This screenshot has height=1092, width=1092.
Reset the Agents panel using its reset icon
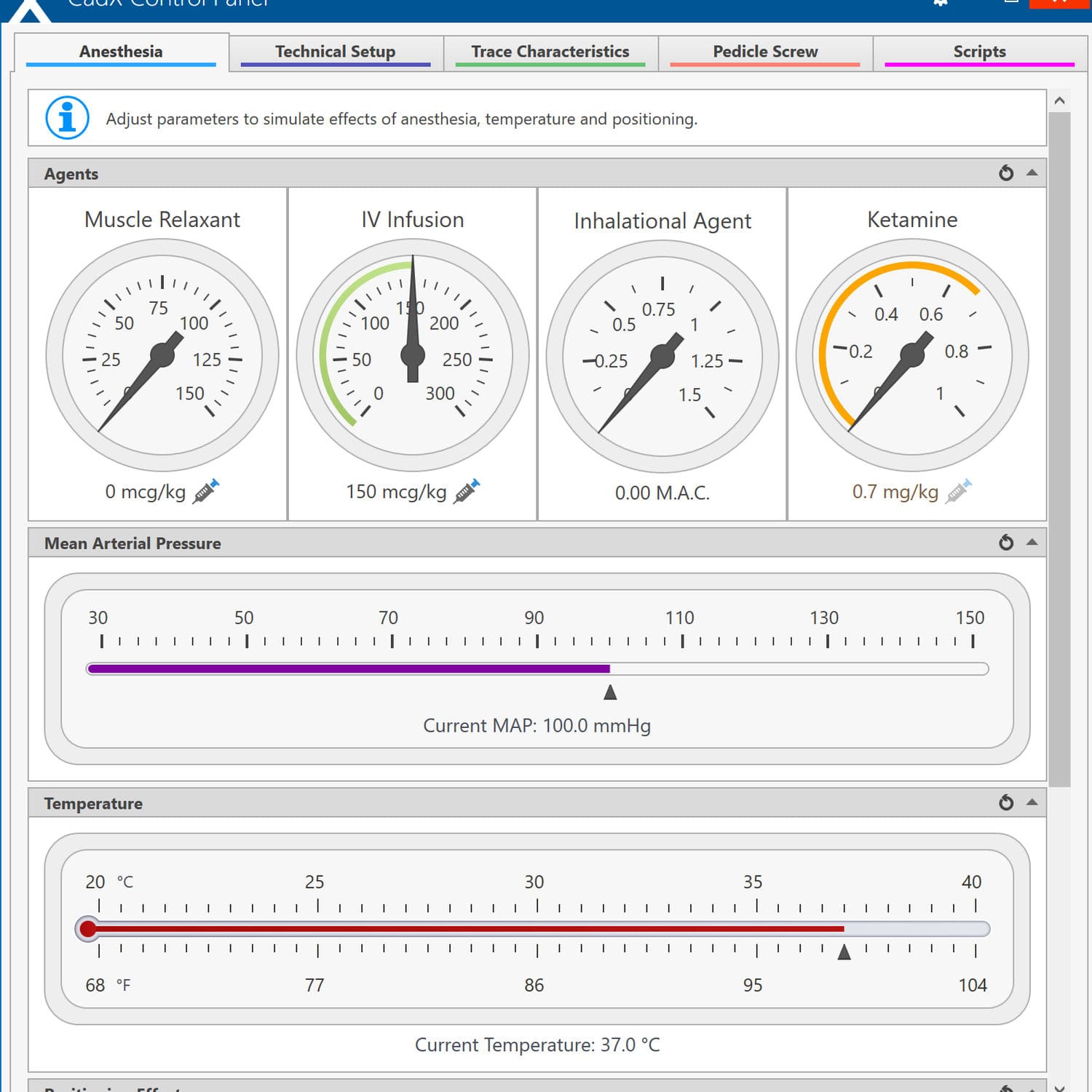[1006, 173]
